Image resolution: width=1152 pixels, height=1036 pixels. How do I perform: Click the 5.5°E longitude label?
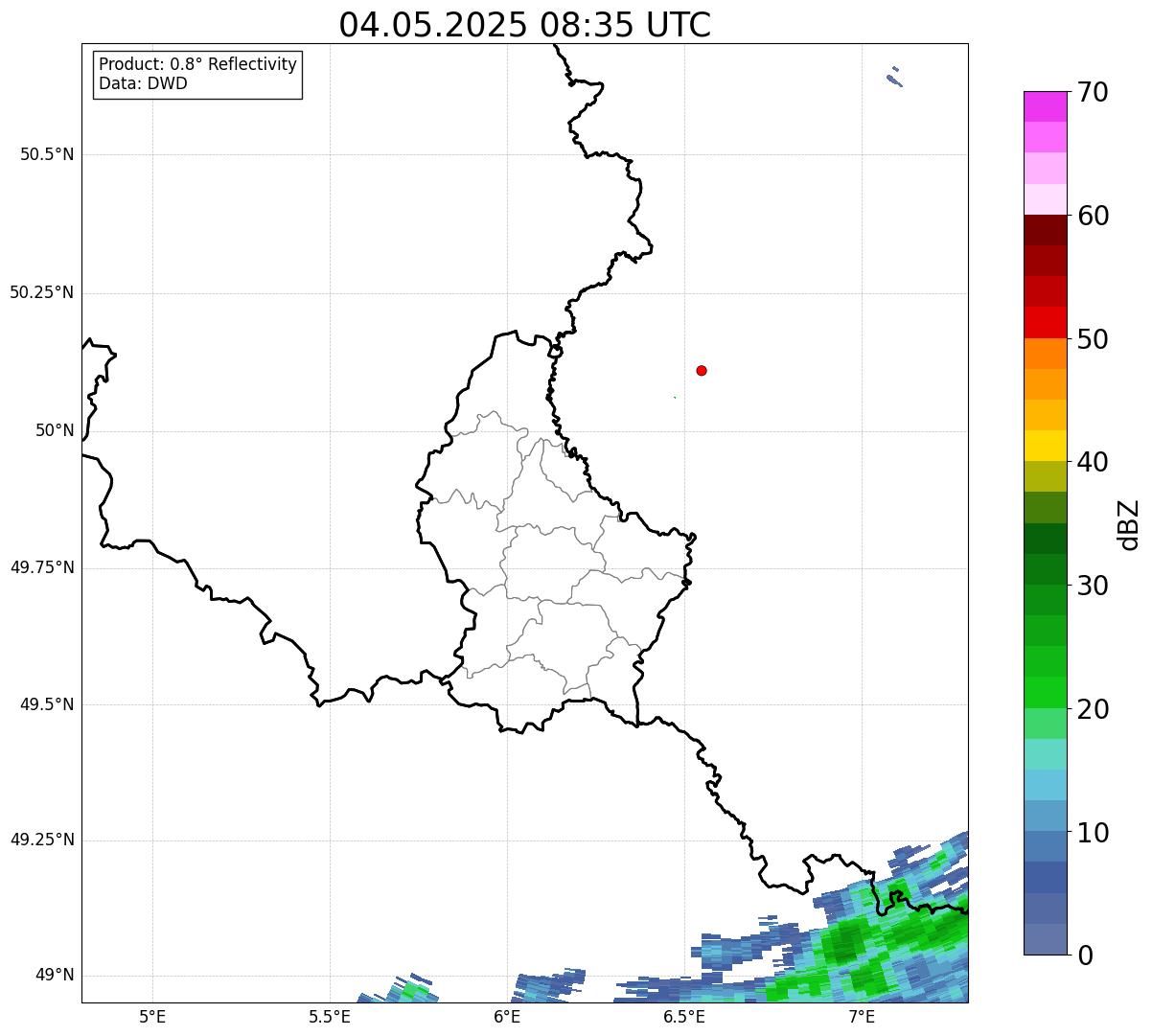tap(330, 1017)
